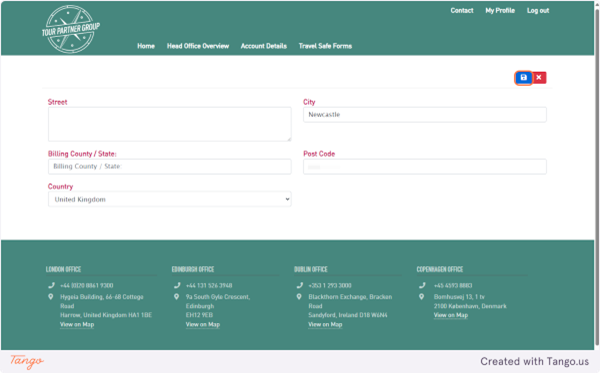The height and width of the screenshot is (373, 600).
Task: Click the Contact link
Action: coord(462,11)
